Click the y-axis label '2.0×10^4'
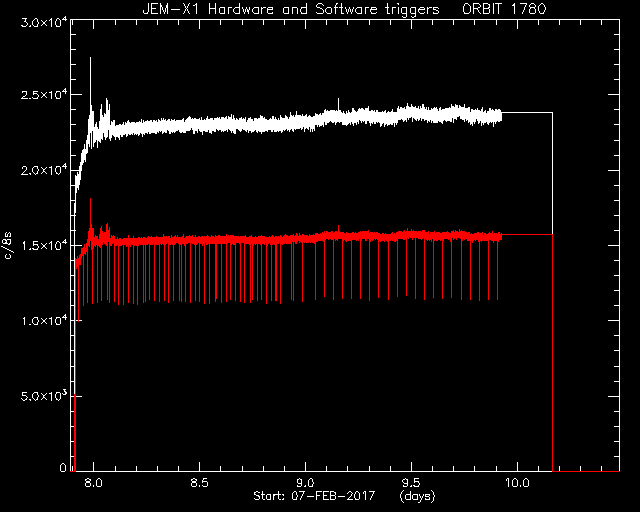The image size is (640, 512). click(44, 170)
